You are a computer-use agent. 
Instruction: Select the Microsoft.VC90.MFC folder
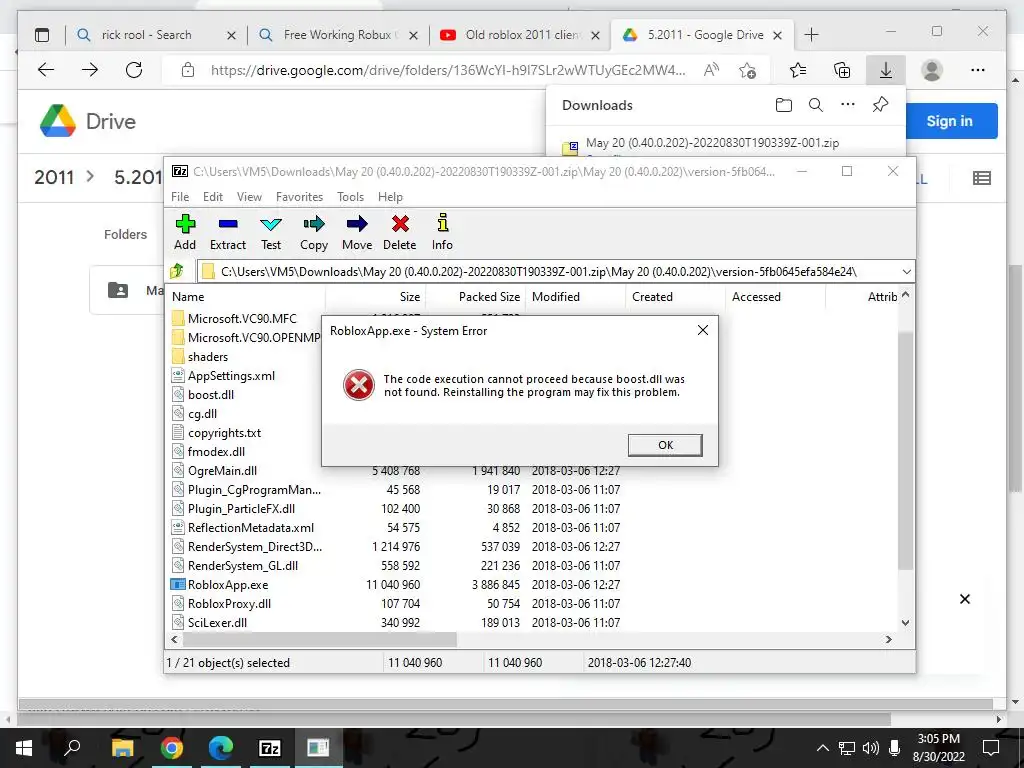pyautogui.click(x=242, y=319)
